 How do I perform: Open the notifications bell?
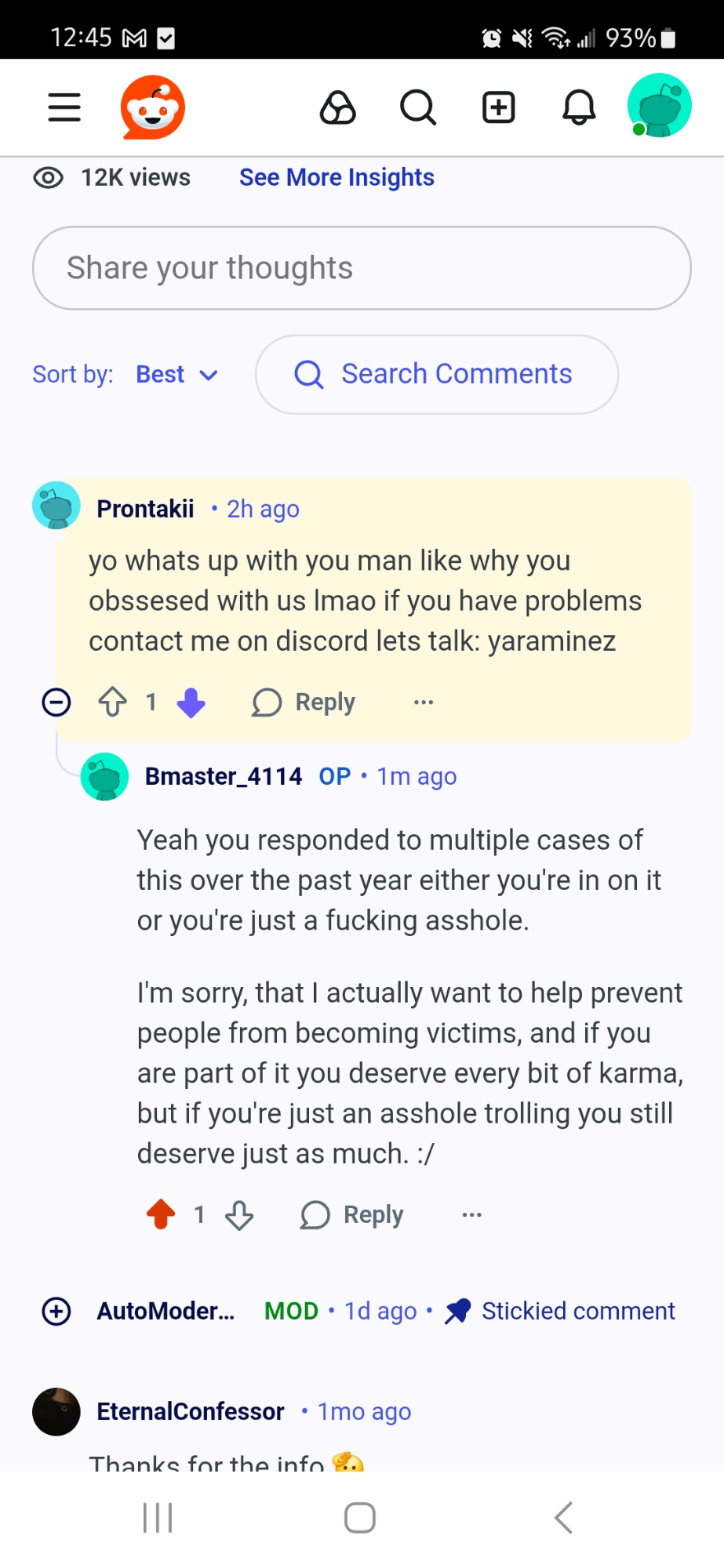pyautogui.click(x=579, y=107)
